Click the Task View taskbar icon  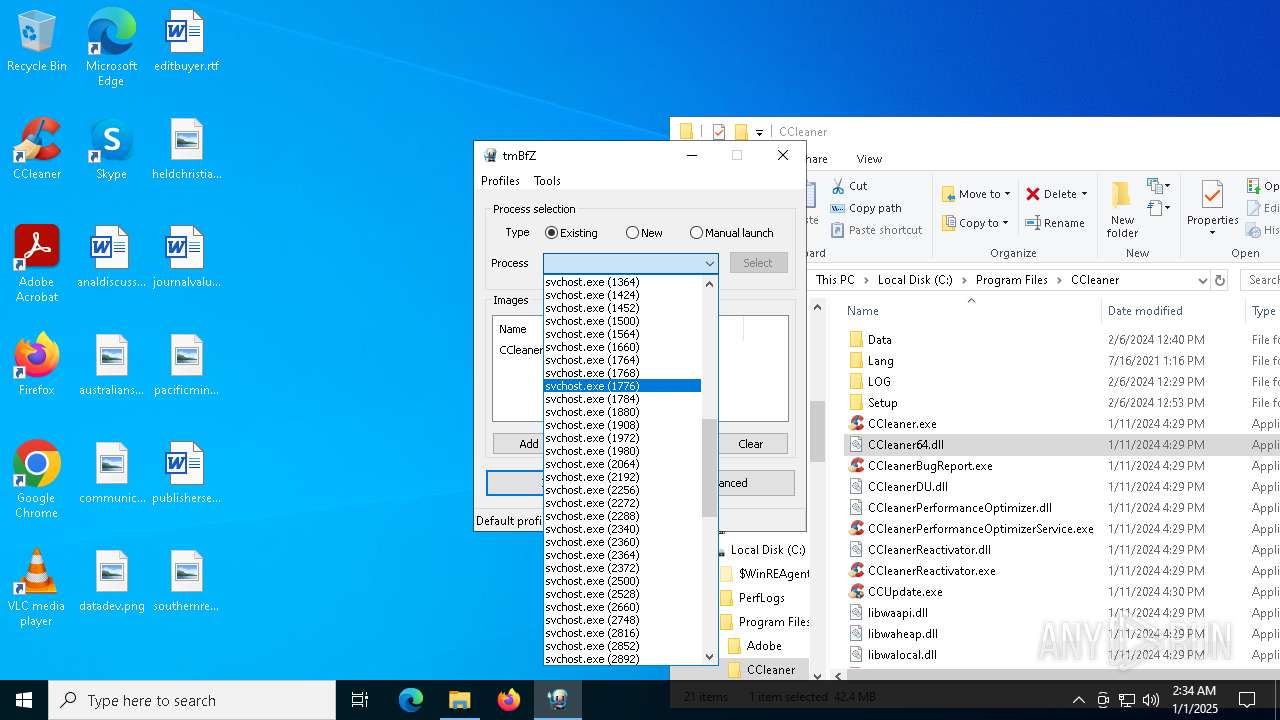pos(360,700)
